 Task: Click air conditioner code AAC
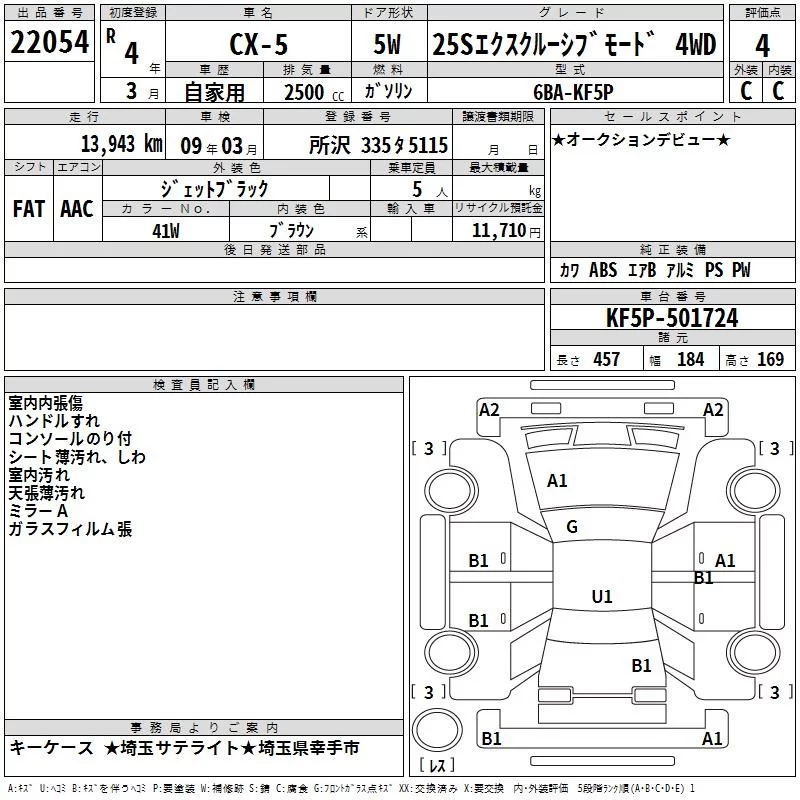[77, 209]
